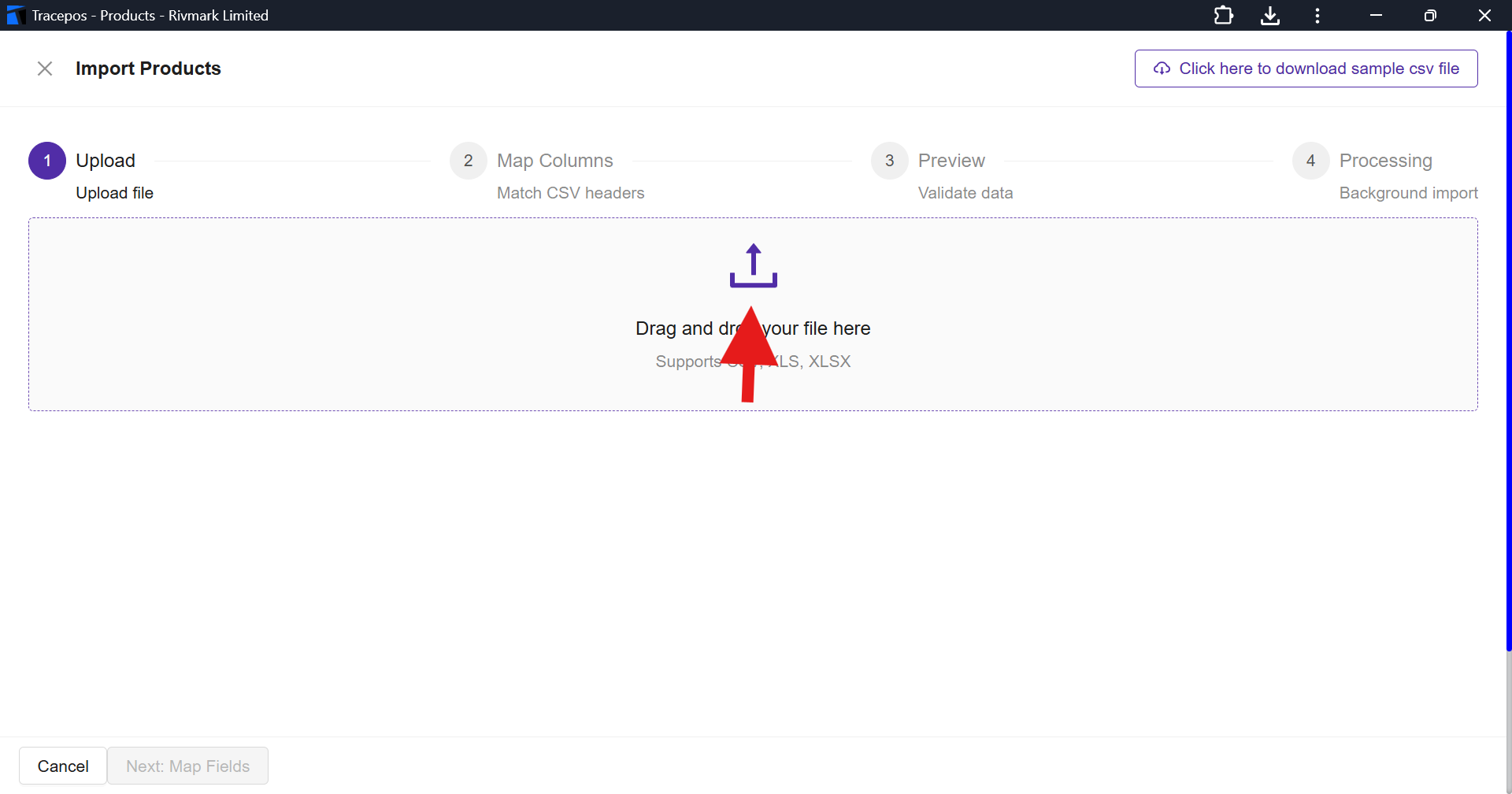The width and height of the screenshot is (1512, 794).
Task: Close the Import Products dialog with the X icon
Action: click(x=45, y=69)
